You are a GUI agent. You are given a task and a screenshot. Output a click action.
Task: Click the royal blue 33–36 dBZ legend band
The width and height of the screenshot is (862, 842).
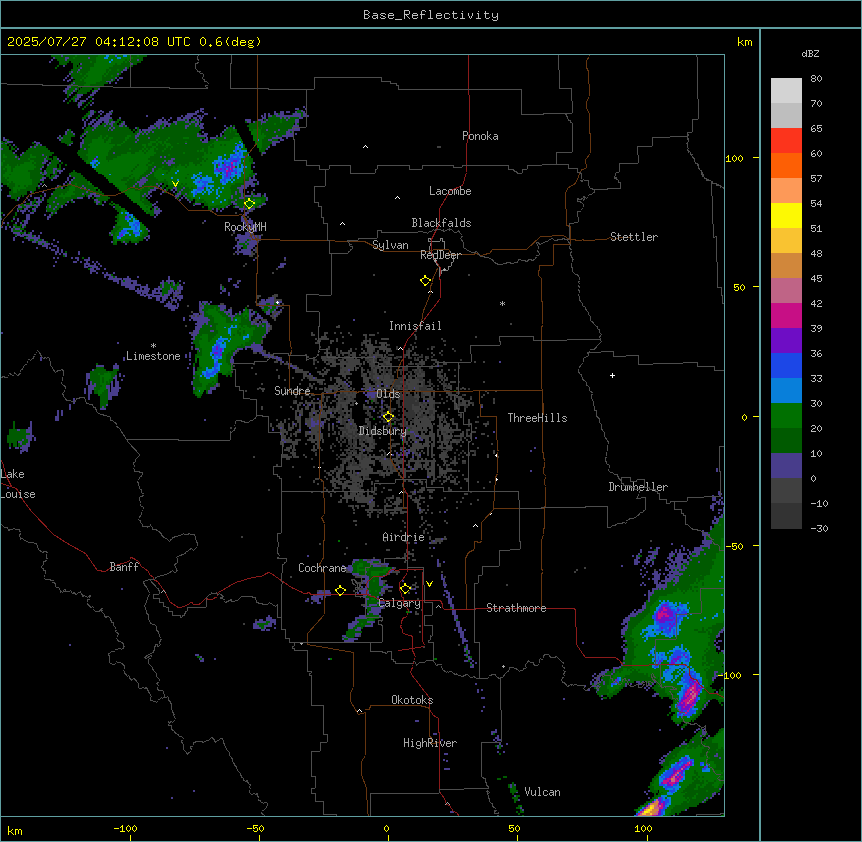coord(786,365)
